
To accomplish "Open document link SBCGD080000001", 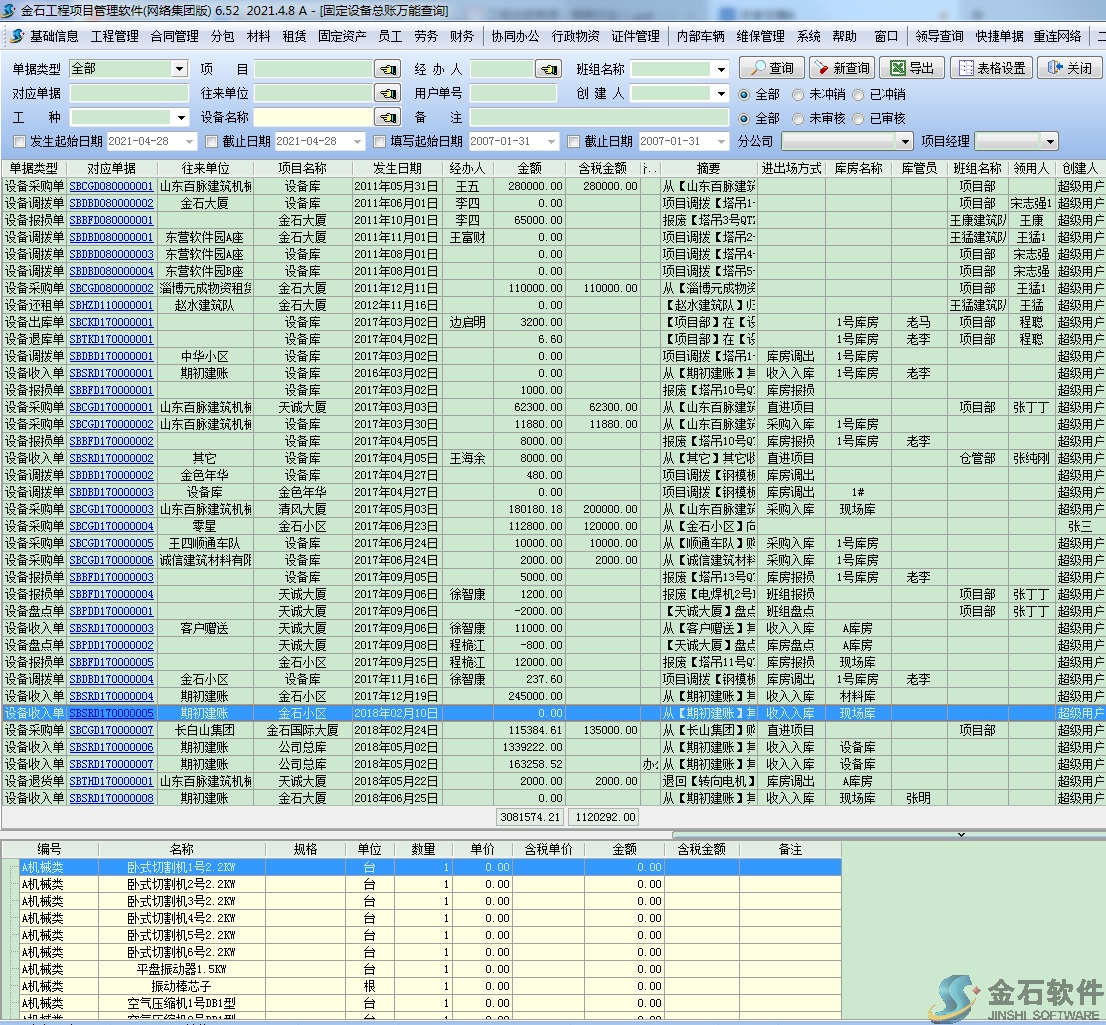I will pos(111,186).
